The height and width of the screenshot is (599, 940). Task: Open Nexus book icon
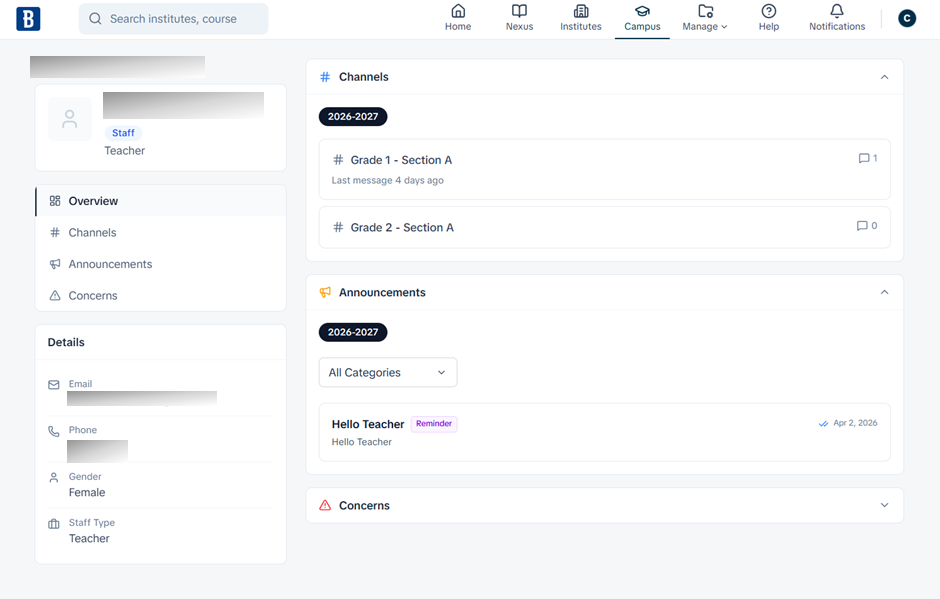[x=519, y=12]
